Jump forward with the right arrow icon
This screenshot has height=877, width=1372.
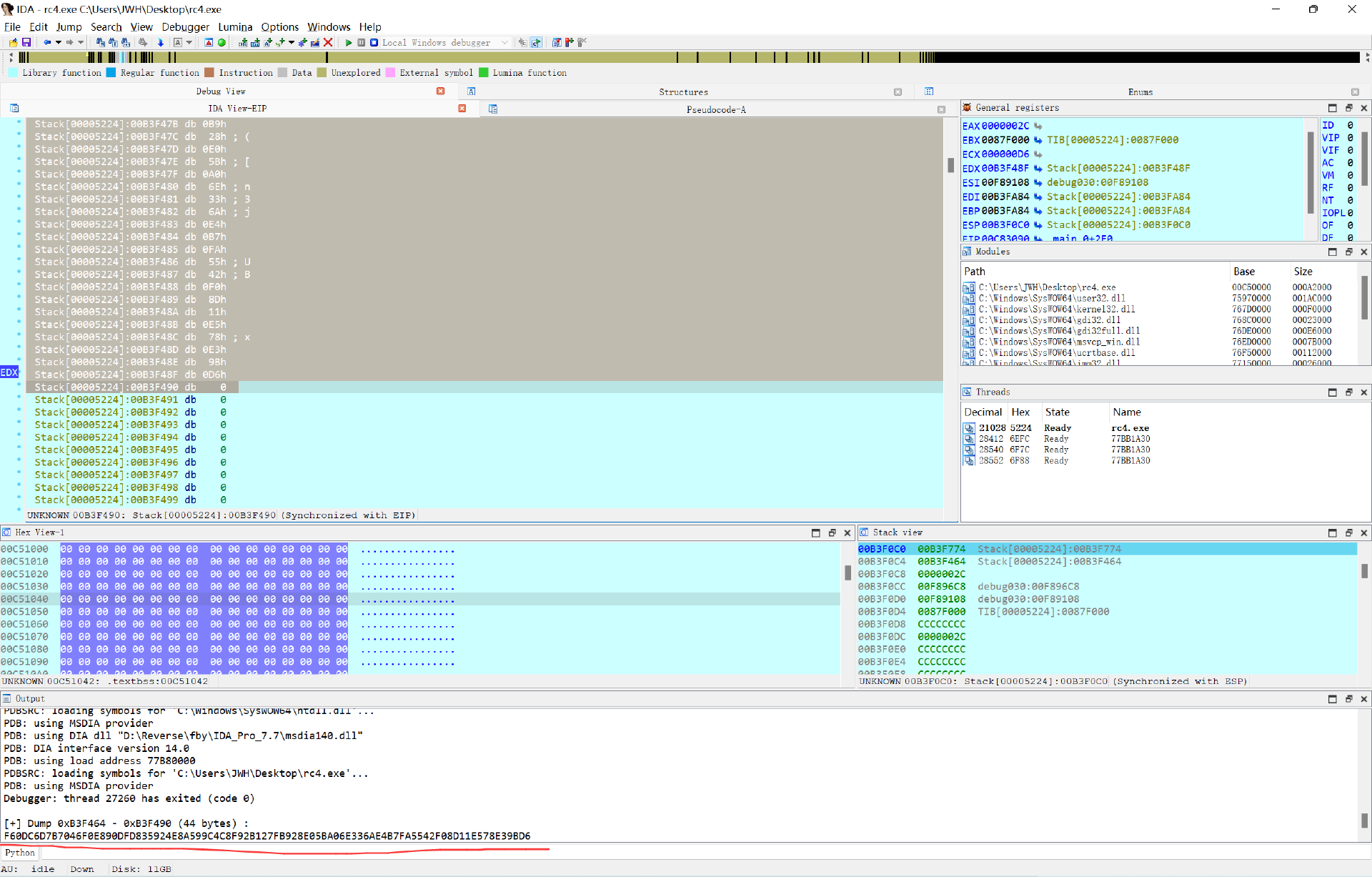[69, 43]
